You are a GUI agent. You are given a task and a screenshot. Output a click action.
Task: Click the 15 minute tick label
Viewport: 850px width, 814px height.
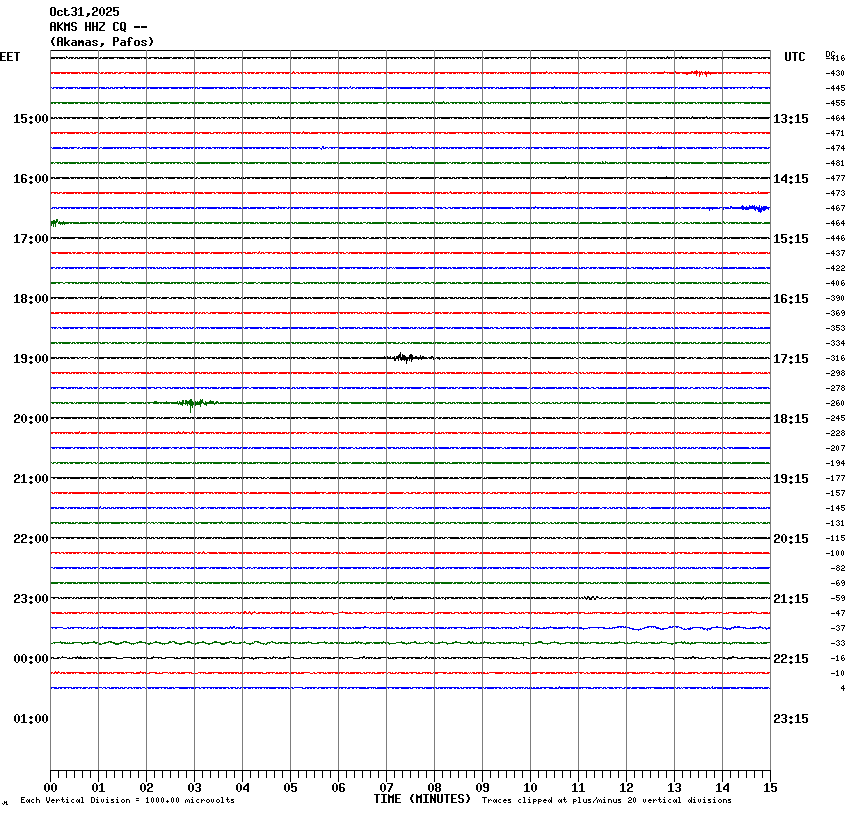[x=769, y=788]
